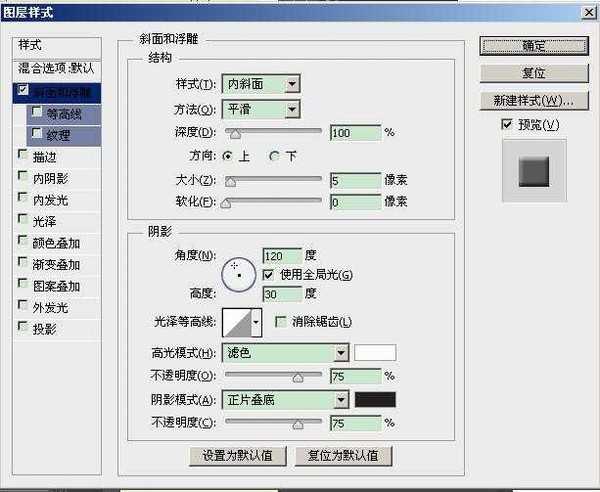The image size is (600, 492).
Task: Open the 高光模式 滤色 dropdown
Action: click(x=285, y=353)
